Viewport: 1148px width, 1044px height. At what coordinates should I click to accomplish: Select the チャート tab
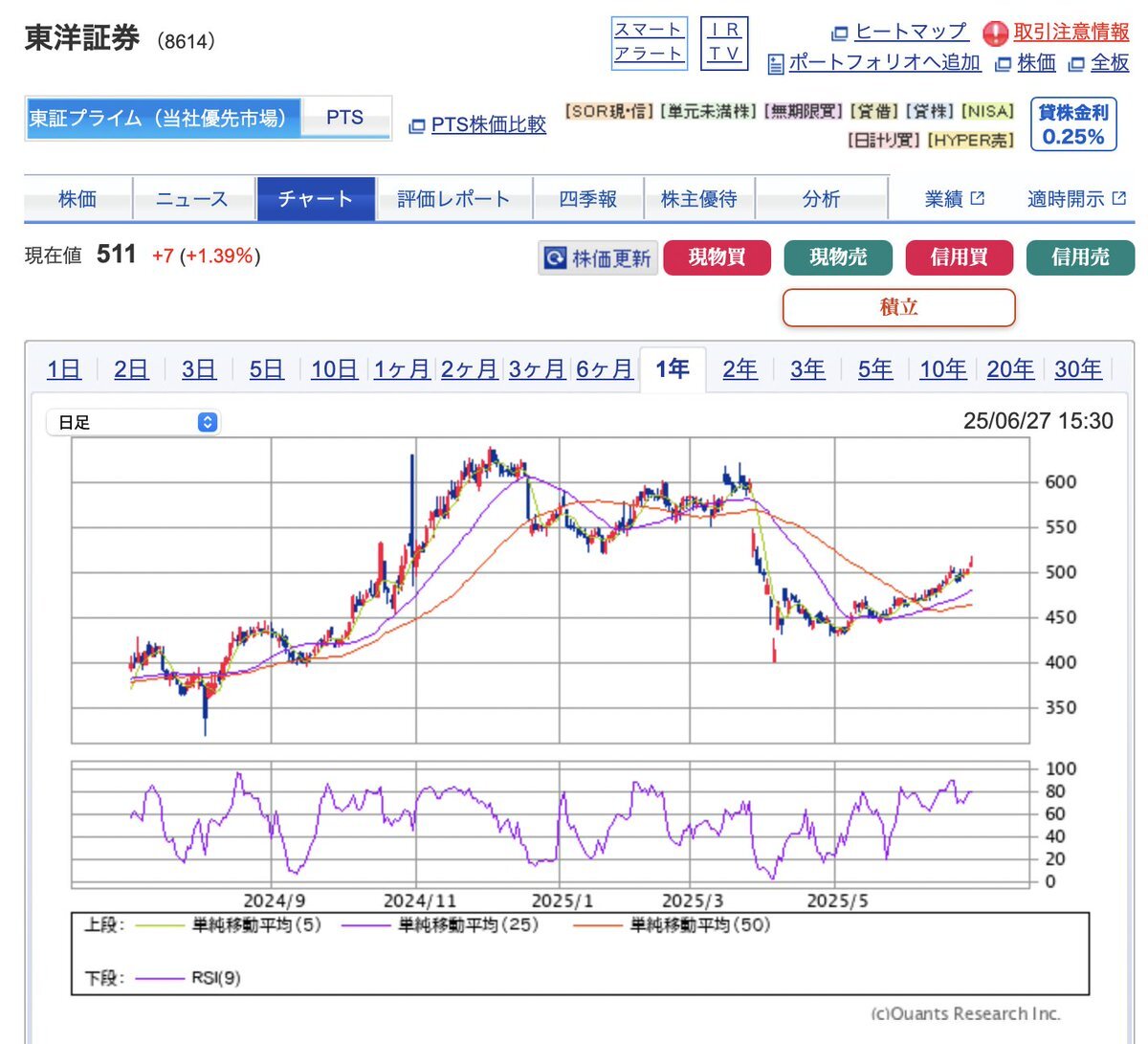click(x=316, y=199)
